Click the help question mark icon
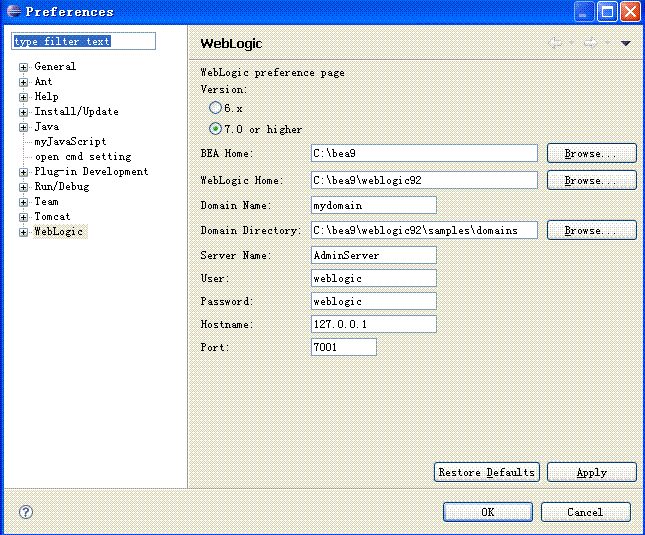This screenshot has height=535, width=645. pos(26,512)
